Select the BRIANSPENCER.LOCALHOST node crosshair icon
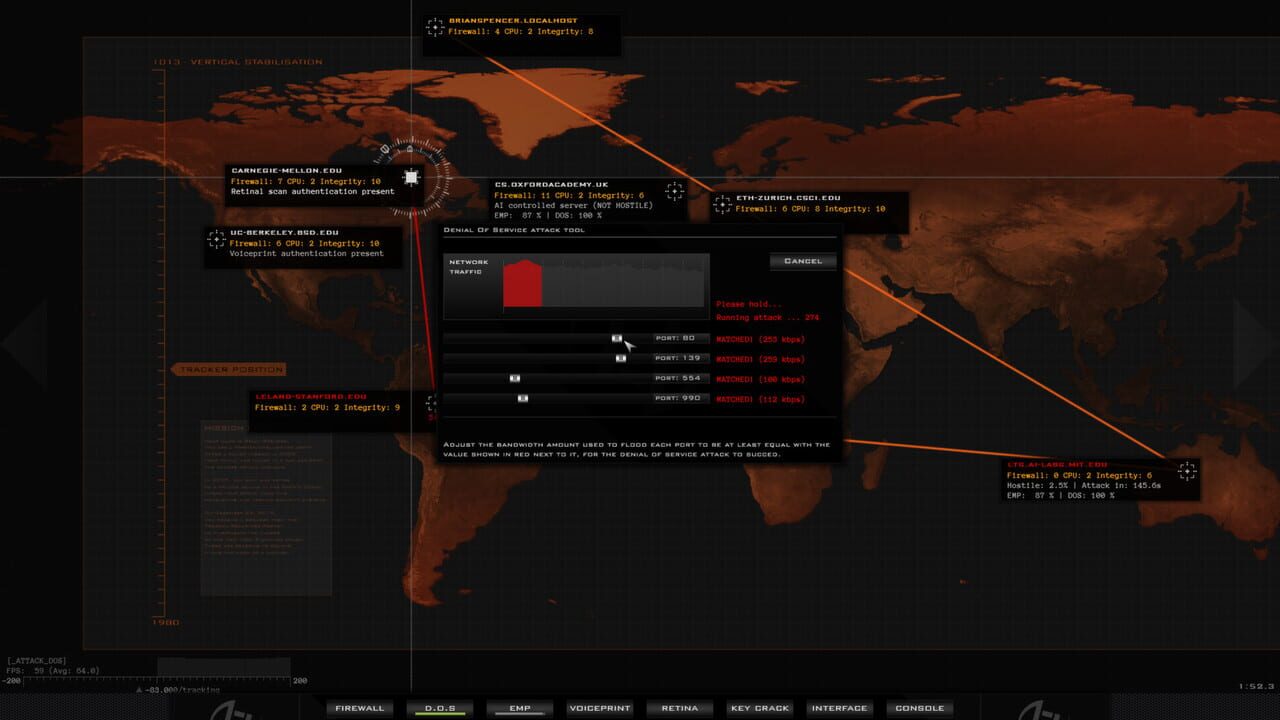Image resolution: width=1280 pixels, height=720 pixels. (434, 27)
